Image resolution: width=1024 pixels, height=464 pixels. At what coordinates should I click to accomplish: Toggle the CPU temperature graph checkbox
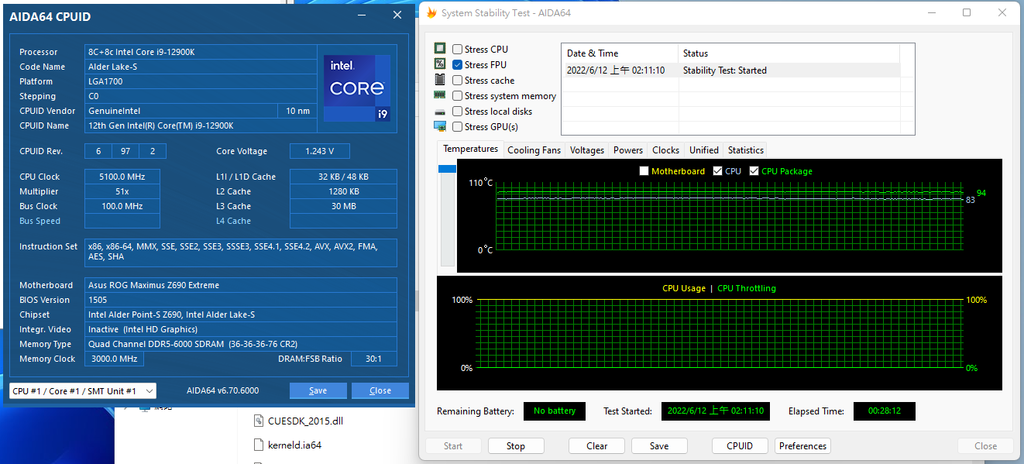(718, 171)
